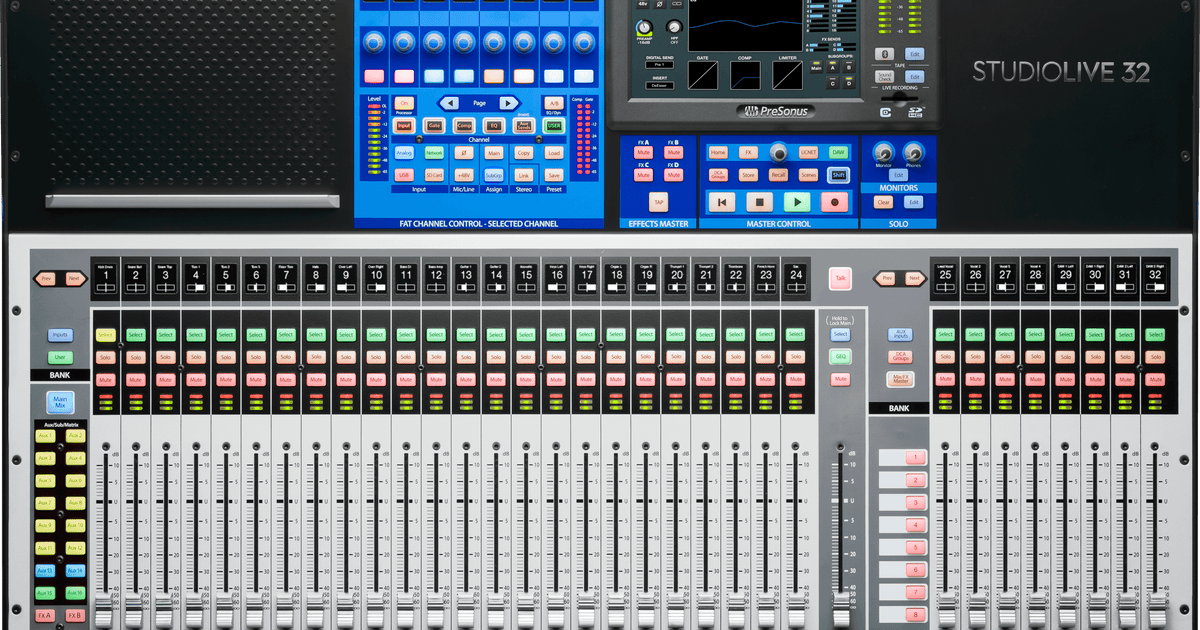Go to previous Fat Channel page arrow
1200x630 pixels.
(x=450, y=103)
